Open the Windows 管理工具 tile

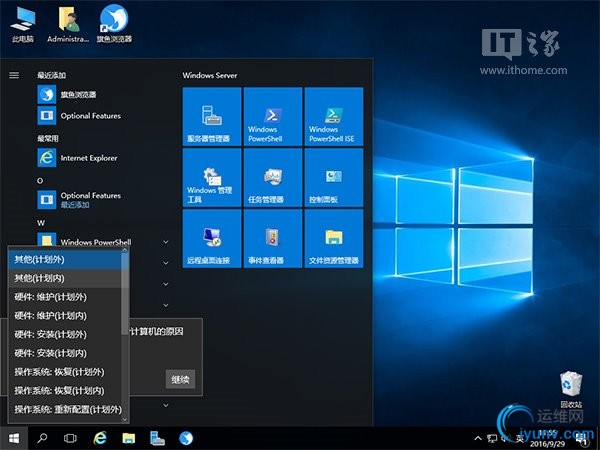tap(212, 178)
